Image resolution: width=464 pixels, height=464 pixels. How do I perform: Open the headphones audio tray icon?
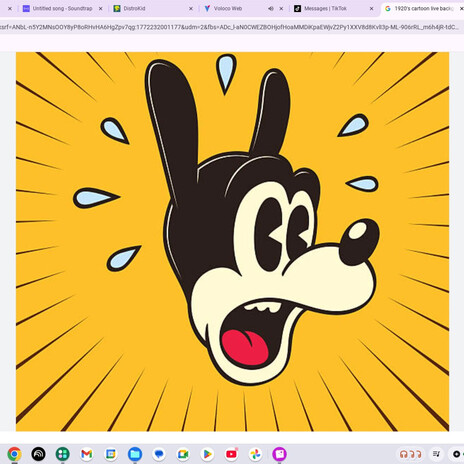coord(410,454)
